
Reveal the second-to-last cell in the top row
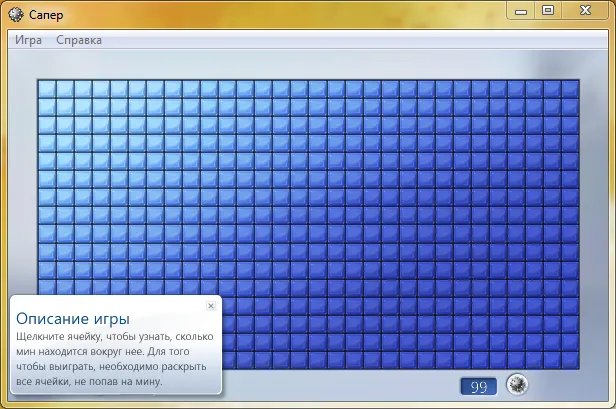point(552,89)
